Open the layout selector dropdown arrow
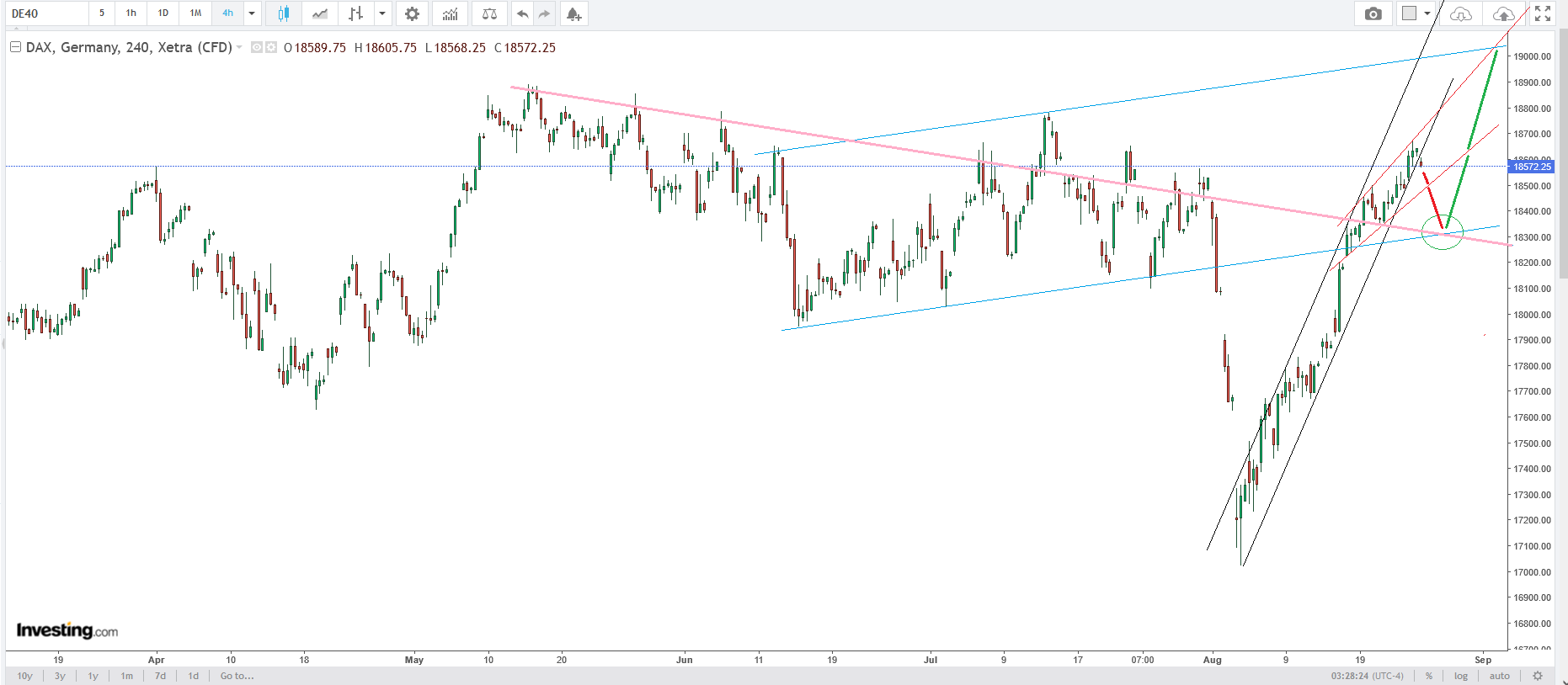 pyautogui.click(x=1427, y=13)
